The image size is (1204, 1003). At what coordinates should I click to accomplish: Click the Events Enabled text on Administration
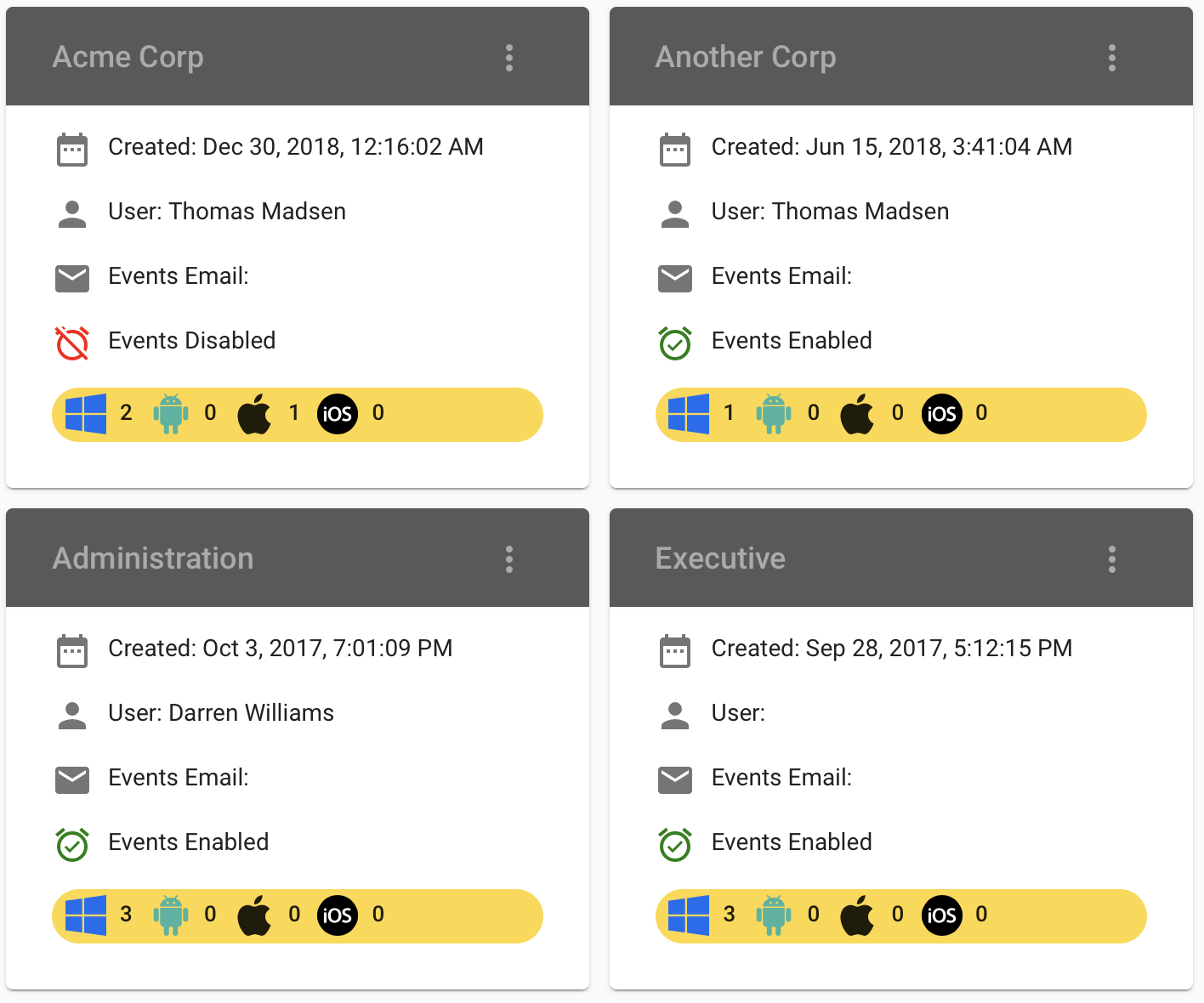point(189,841)
